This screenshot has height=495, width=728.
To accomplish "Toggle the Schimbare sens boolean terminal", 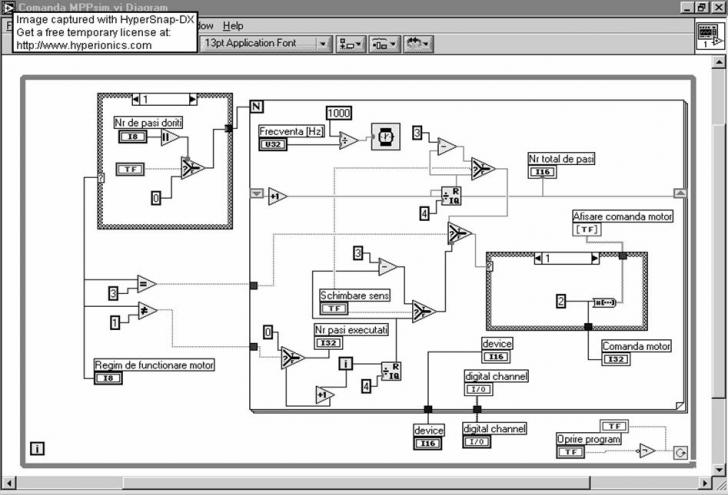I will point(333,309).
